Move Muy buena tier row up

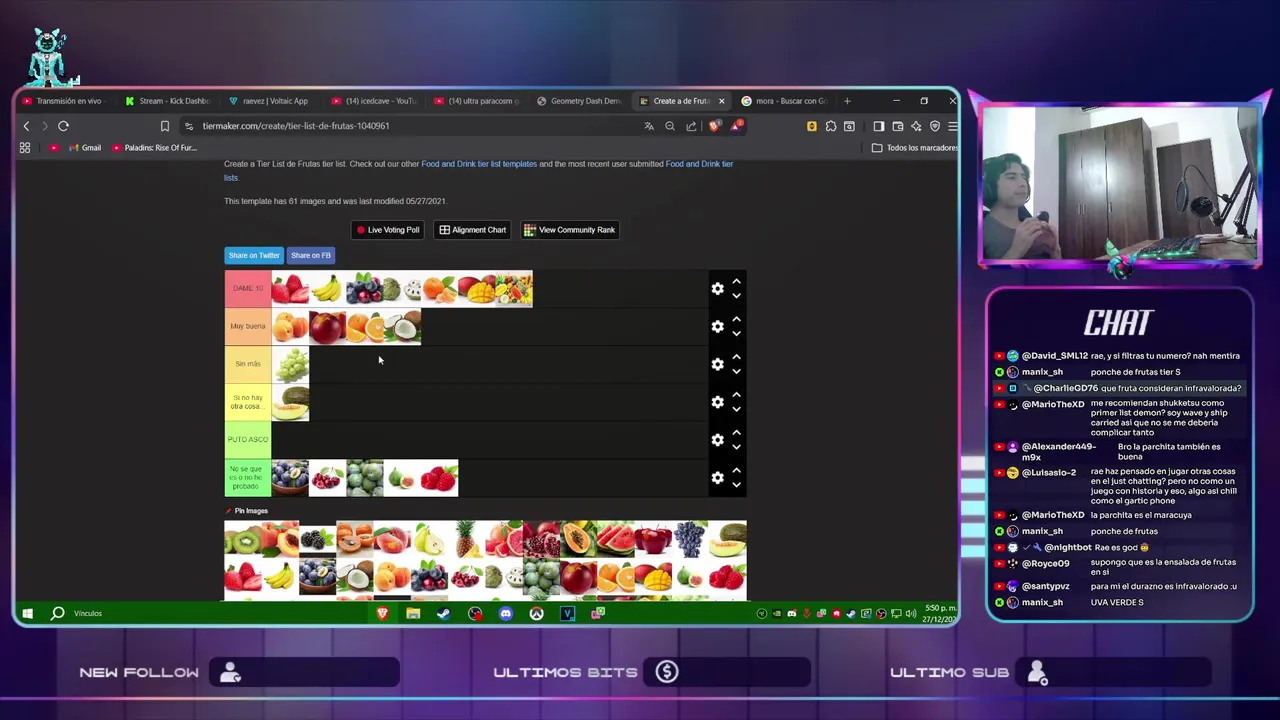click(x=736, y=319)
